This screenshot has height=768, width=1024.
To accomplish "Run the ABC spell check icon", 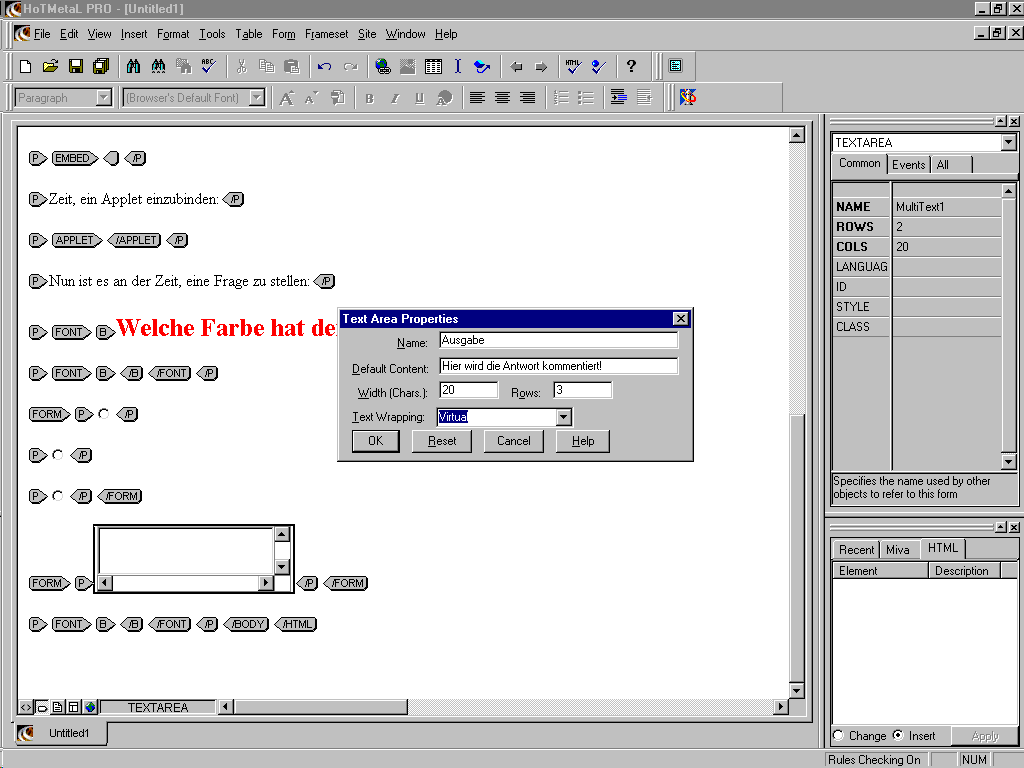I will pos(208,67).
